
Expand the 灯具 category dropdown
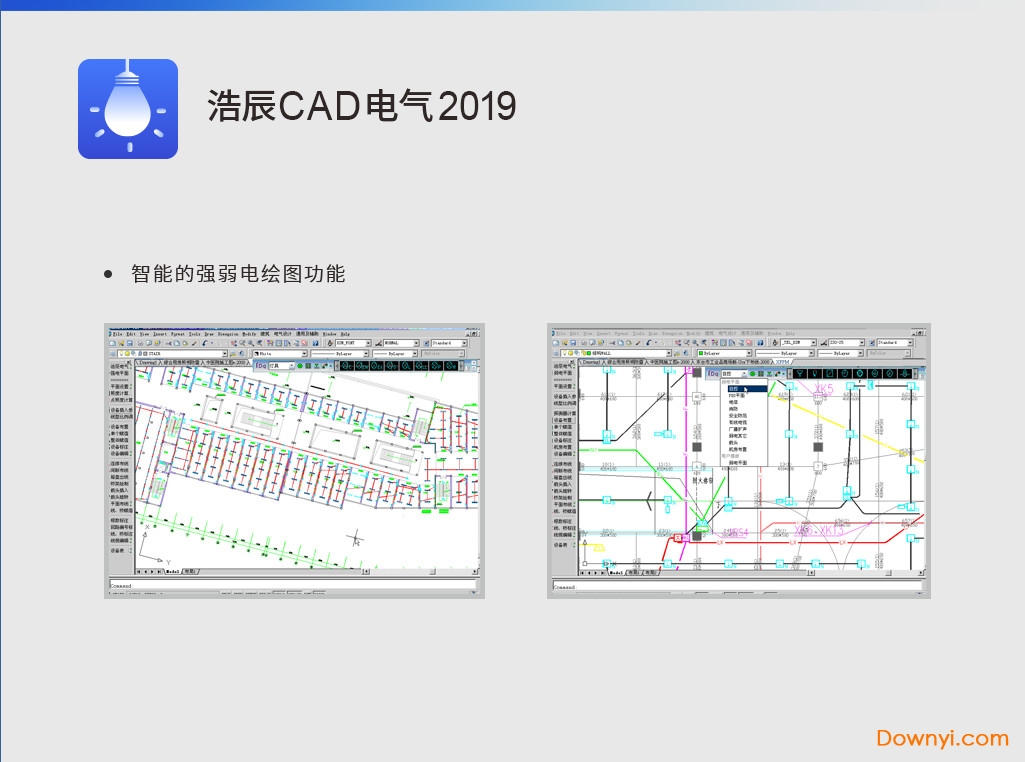(292, 366)
